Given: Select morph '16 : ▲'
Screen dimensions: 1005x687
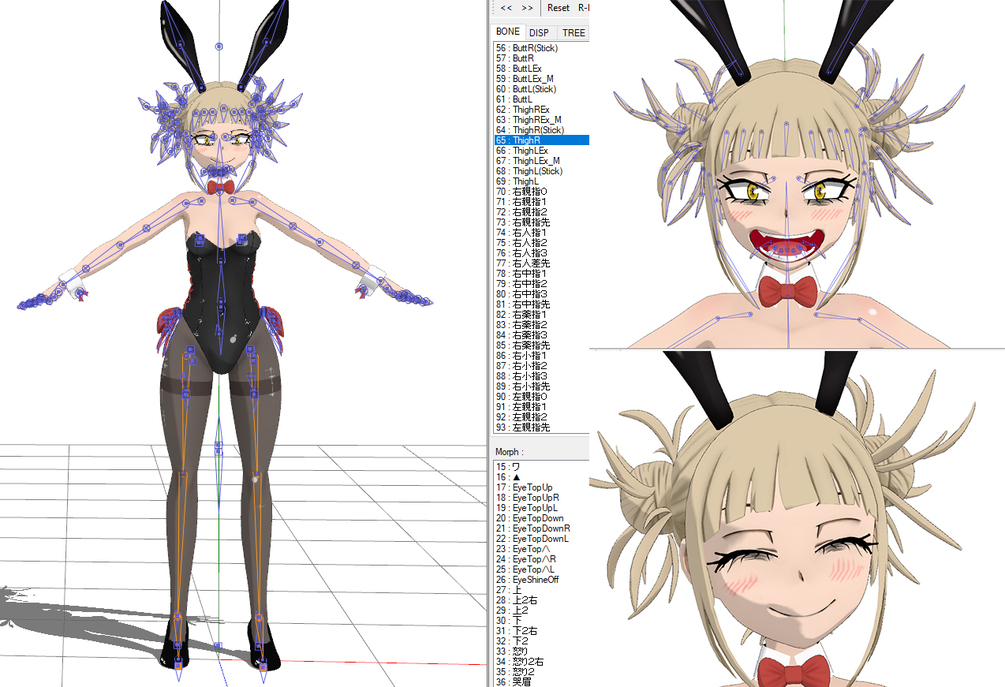Looking at the screenshot, I should coord(542,477).
